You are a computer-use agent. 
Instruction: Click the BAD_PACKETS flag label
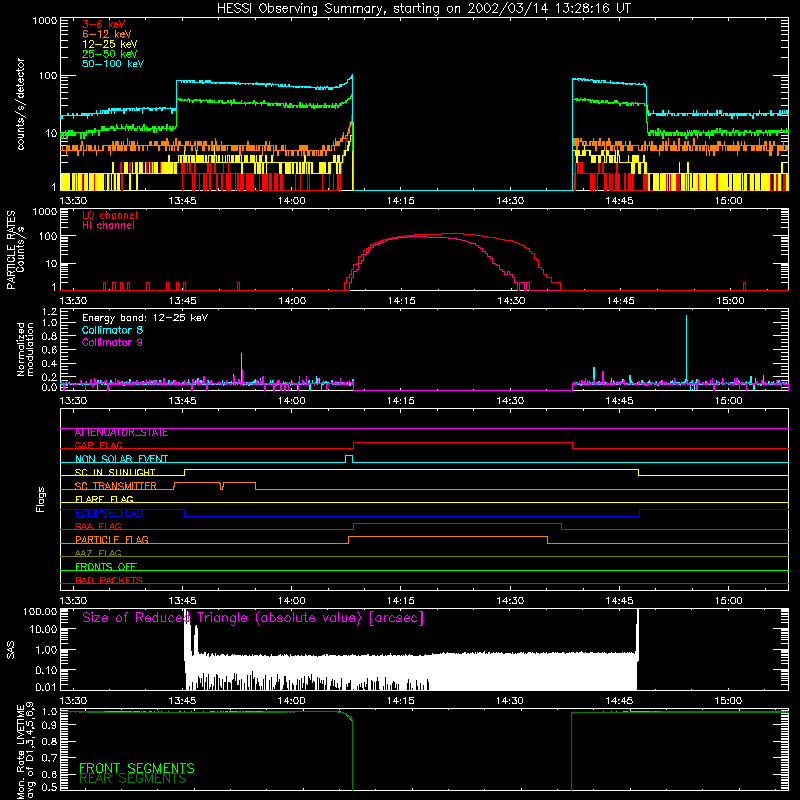point(109,580)
